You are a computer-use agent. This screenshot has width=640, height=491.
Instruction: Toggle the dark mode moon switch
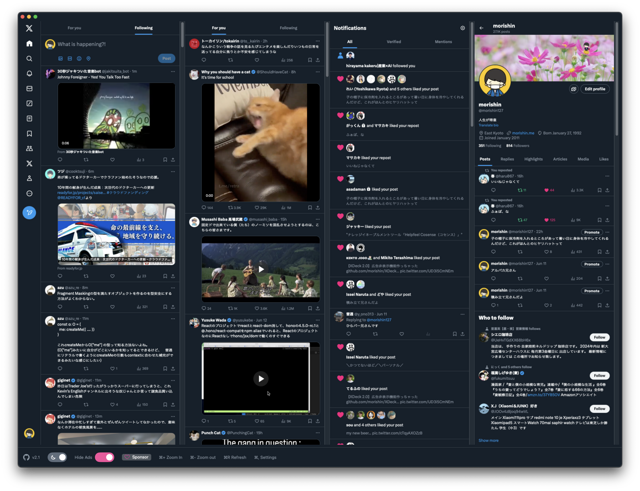57,457
